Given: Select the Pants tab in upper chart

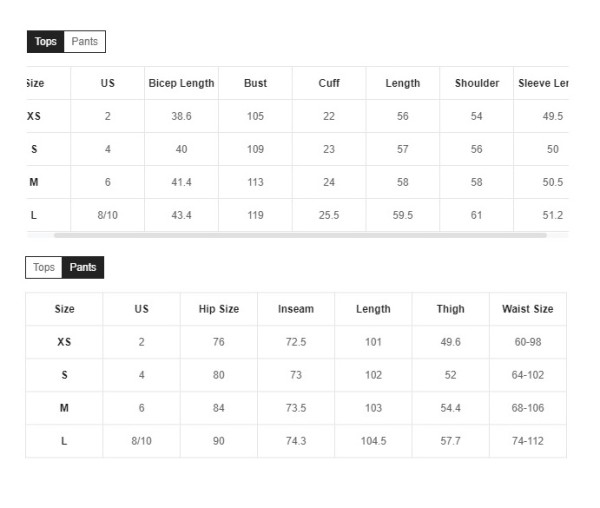Looking at the screenshot, I should 85,41.
